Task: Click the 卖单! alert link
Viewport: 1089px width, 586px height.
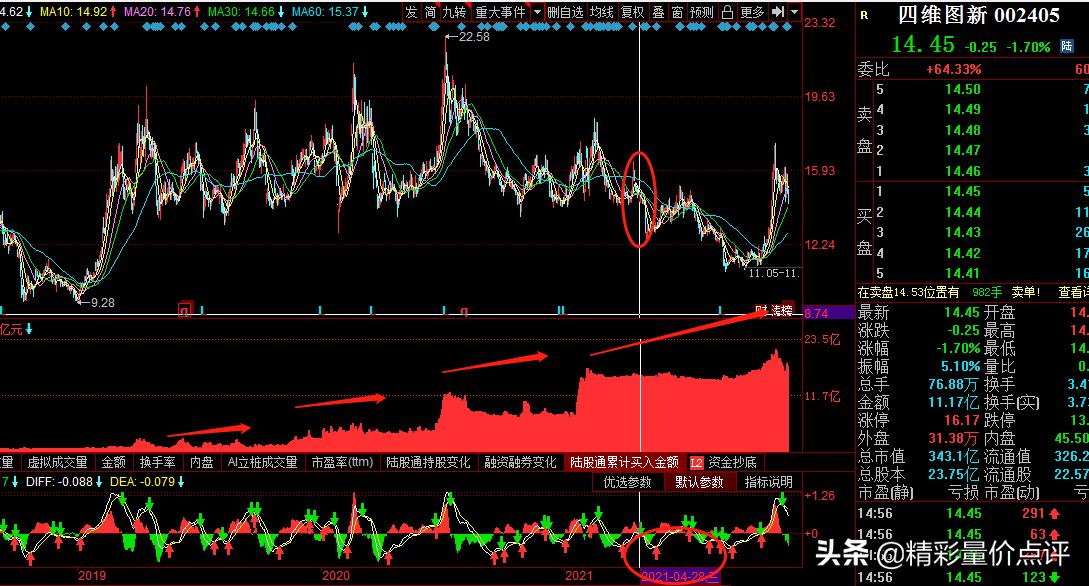Action: coord(1025,292)
